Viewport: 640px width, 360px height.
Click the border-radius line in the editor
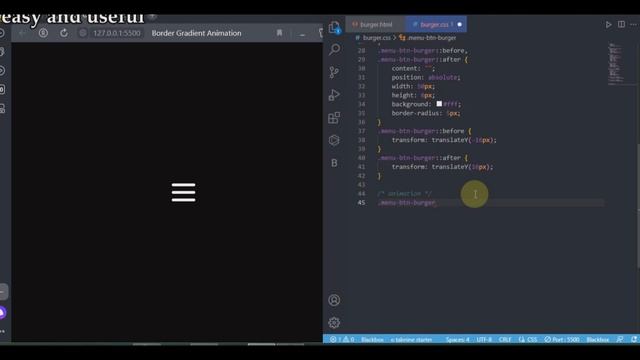[426, 113]
